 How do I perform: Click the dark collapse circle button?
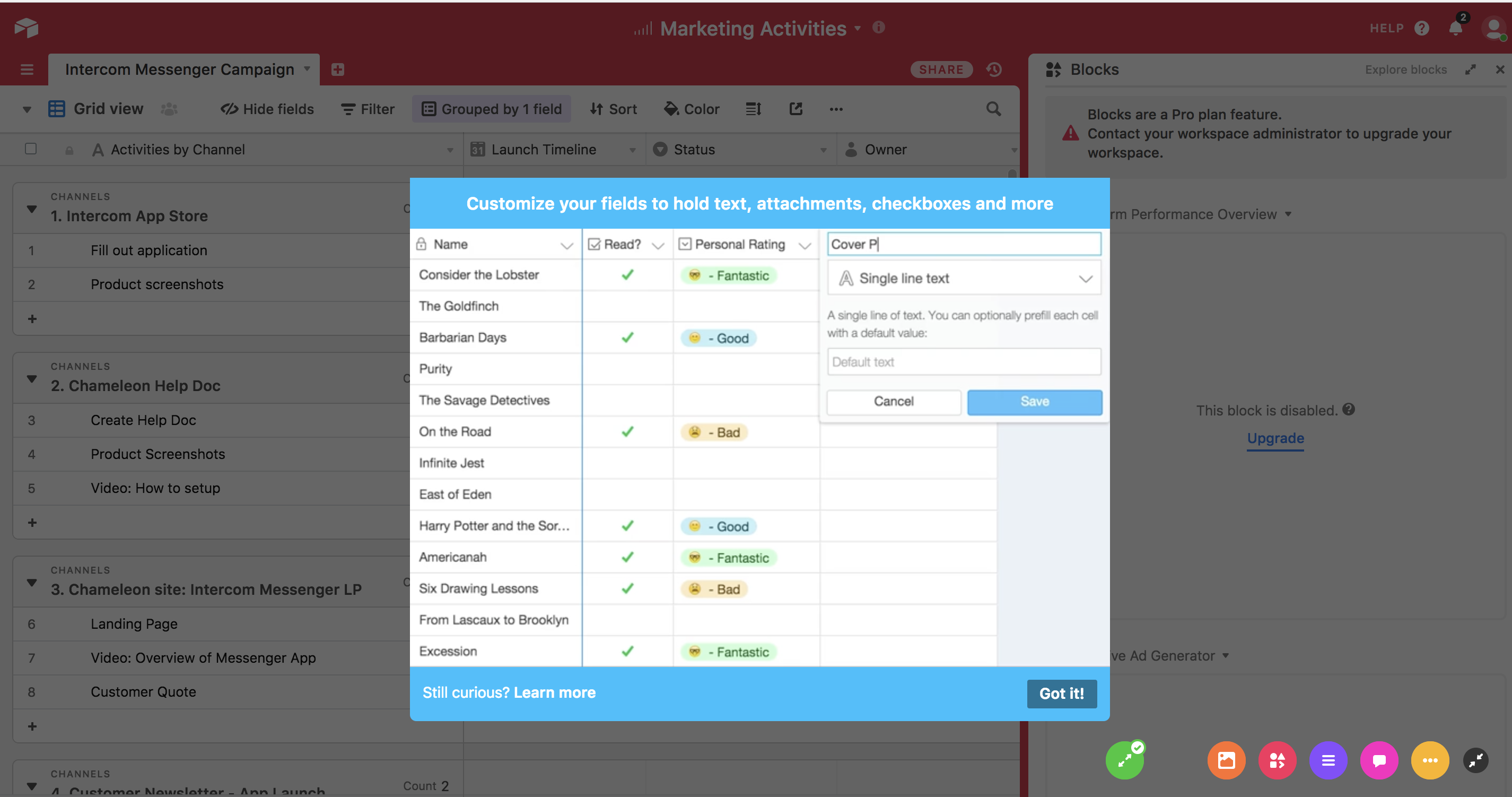click(1475, 760)
